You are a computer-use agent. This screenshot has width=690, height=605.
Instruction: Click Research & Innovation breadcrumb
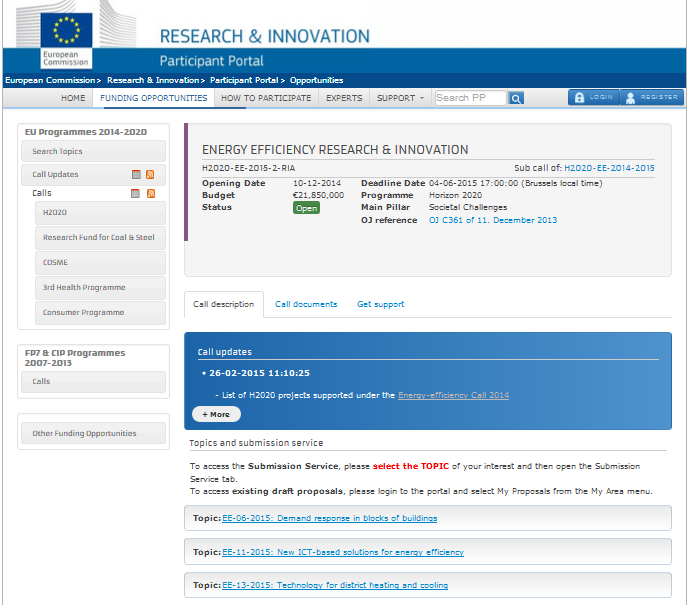153,80
